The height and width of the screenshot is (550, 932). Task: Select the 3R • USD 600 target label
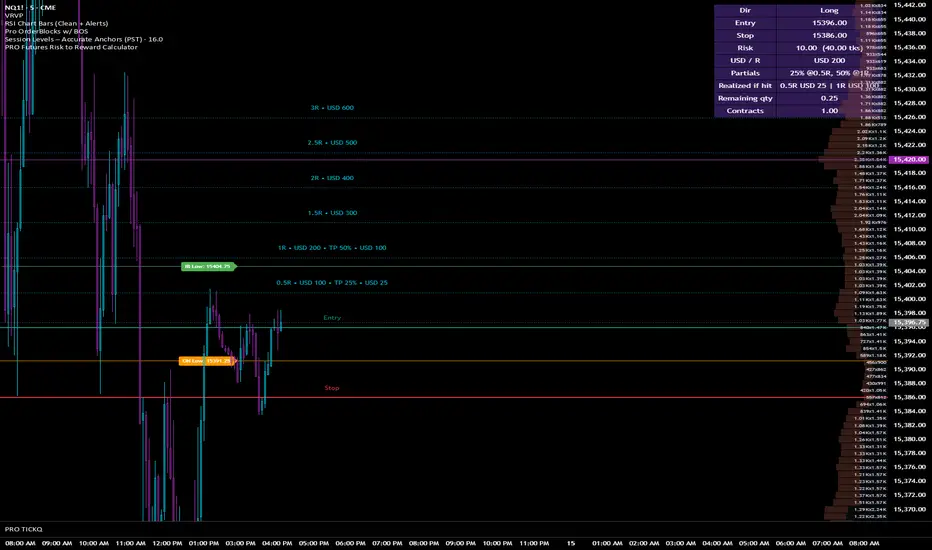pyautogui.click(x=332, y=107)
